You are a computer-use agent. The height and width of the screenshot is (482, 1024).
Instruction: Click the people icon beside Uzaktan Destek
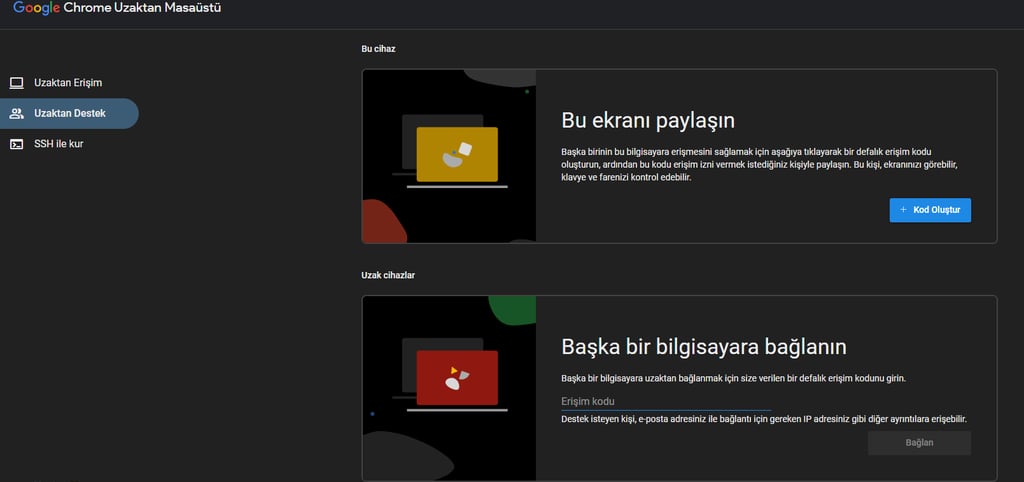coord(16,114)
